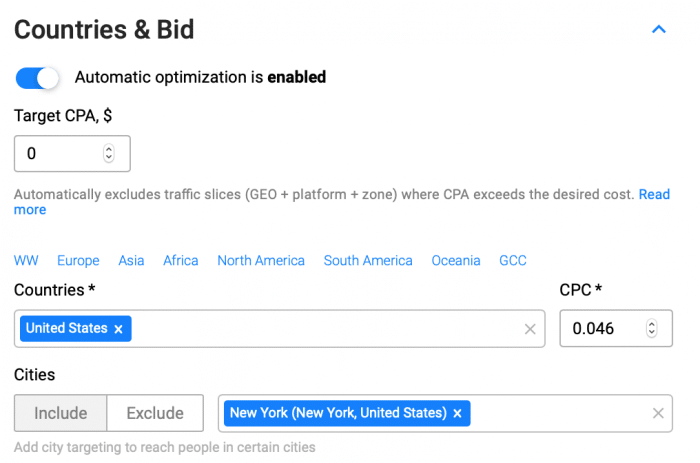Select the Europe region shortcut
Image resolution: width=700 pixels, height=463 pixels.
(x=78, y=260)
